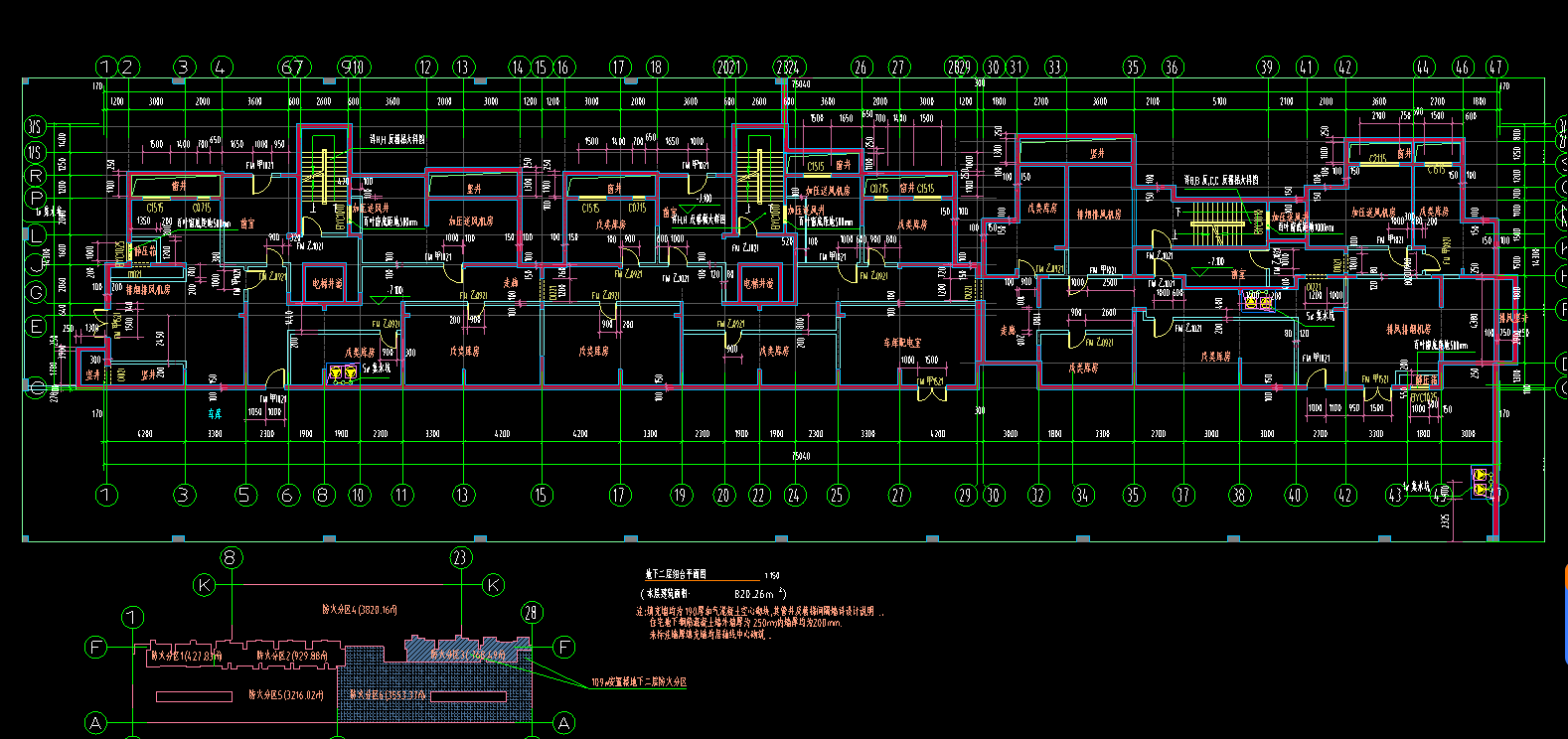1568x739 pixels.
Task: Select key plan axis bubble 23
Action: point(460,557)
